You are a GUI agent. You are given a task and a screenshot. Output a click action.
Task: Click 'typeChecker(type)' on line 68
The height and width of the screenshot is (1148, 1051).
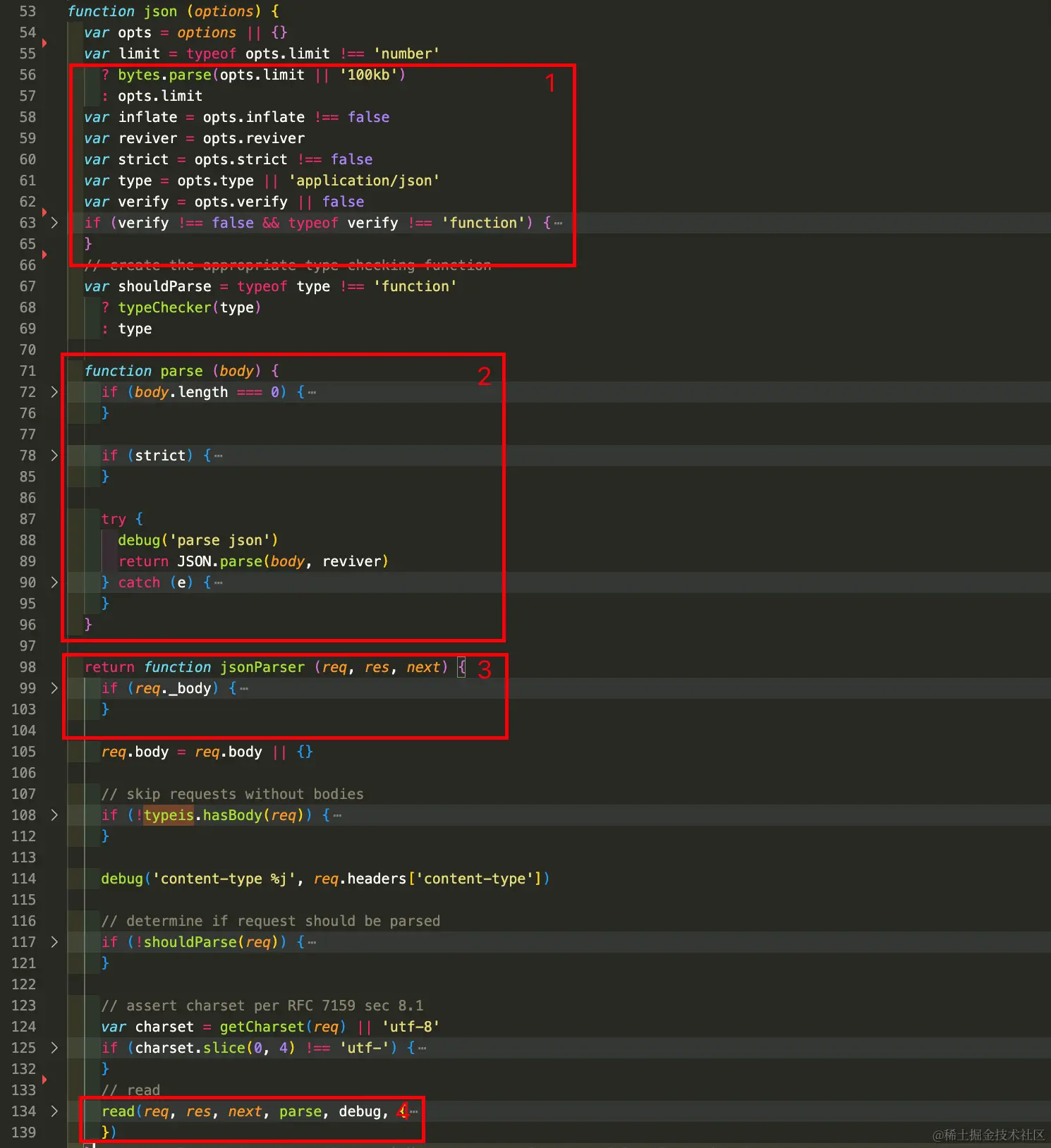(189, 307)
